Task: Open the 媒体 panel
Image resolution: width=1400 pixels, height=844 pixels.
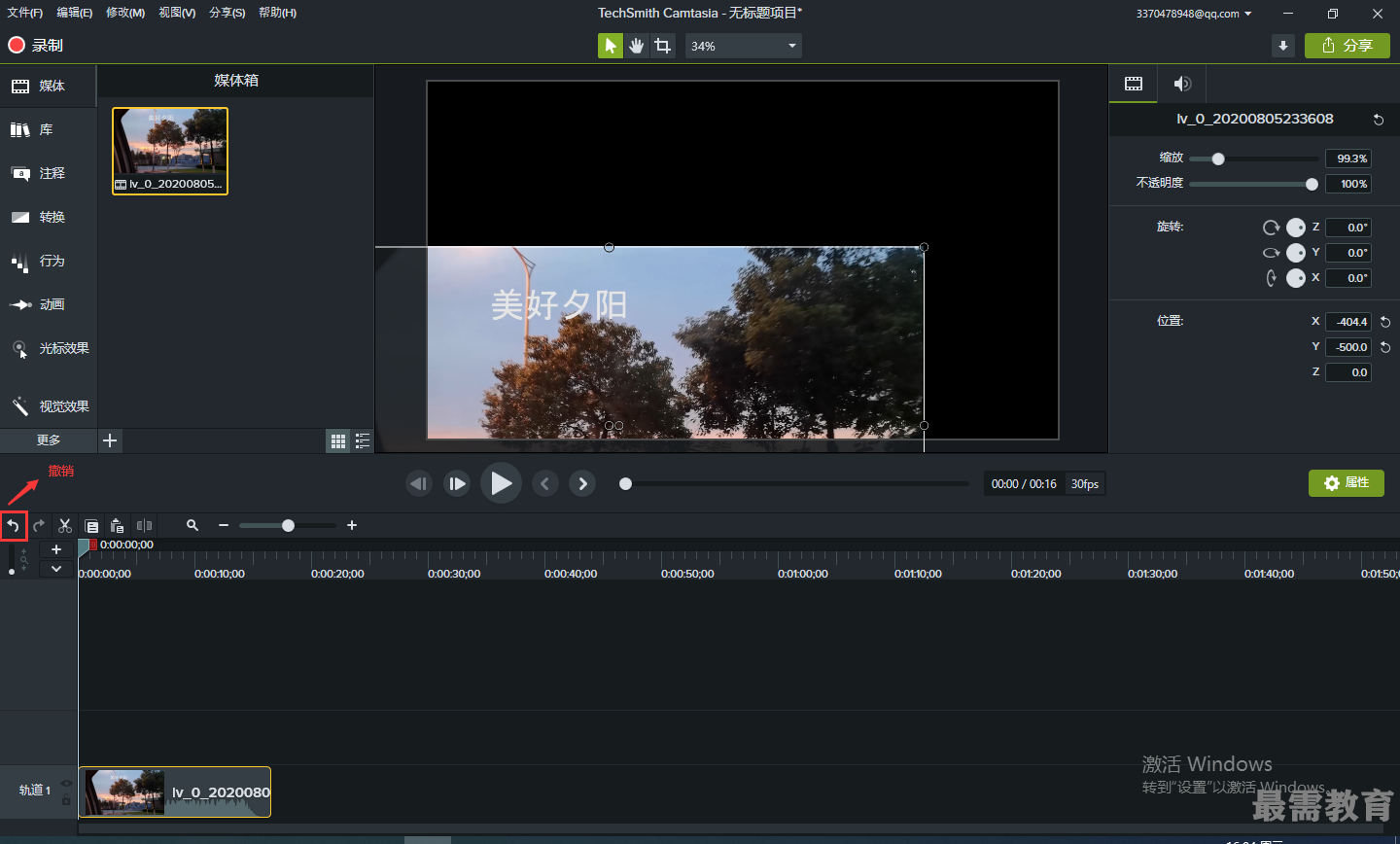Action: pyautogui.click(x=49, y=87)
